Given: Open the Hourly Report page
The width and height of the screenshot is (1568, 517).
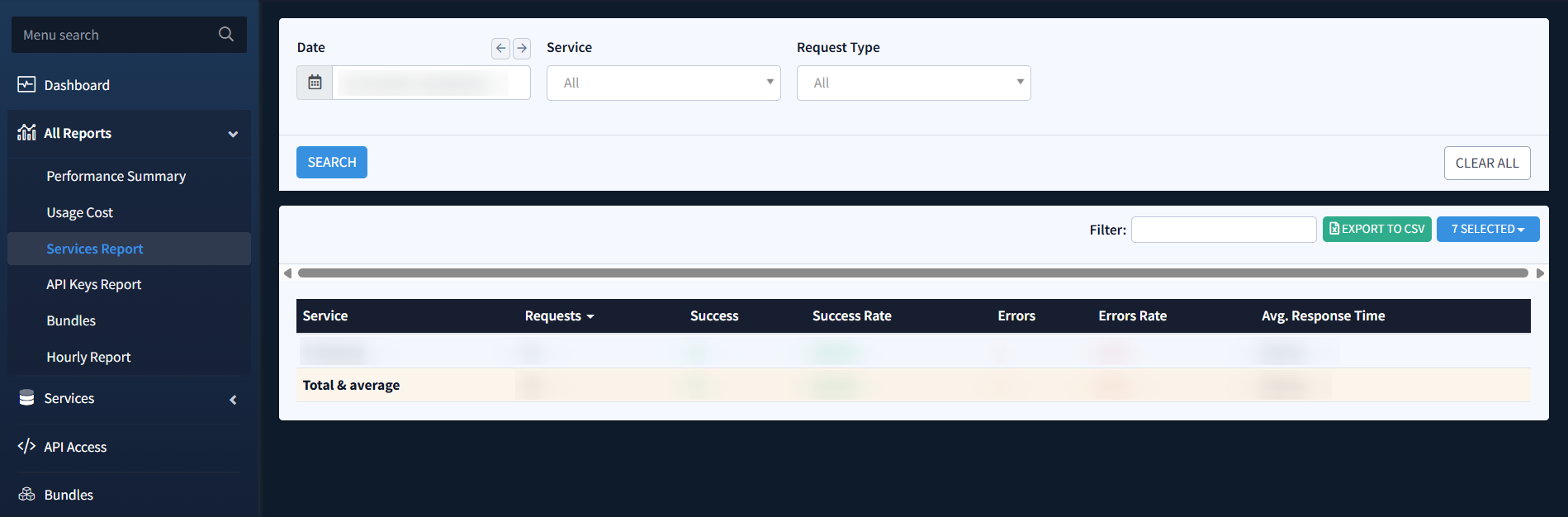Looking at the screenshot, I should click(x=88, y=357).
